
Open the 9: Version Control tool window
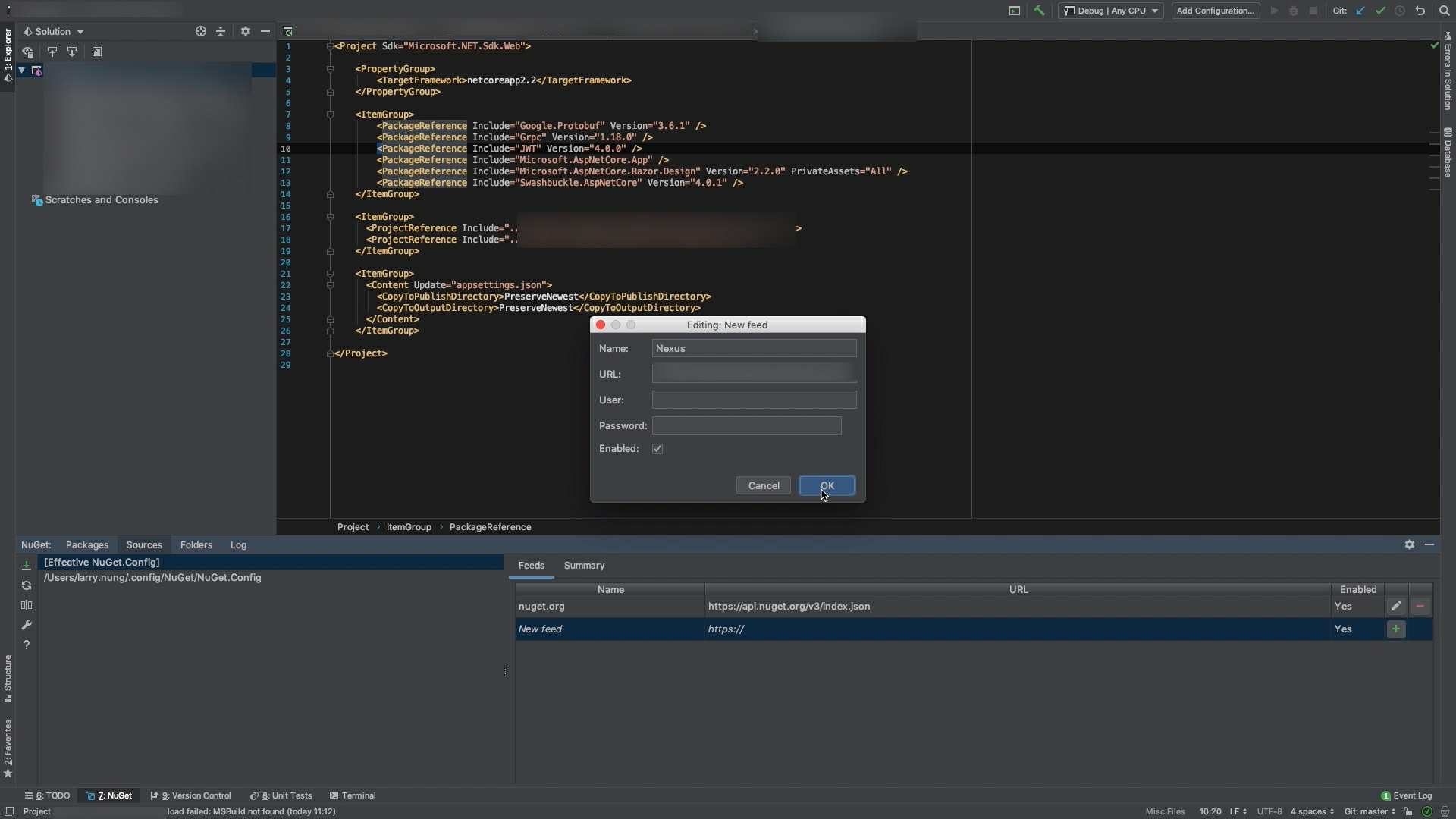point(190,796)
